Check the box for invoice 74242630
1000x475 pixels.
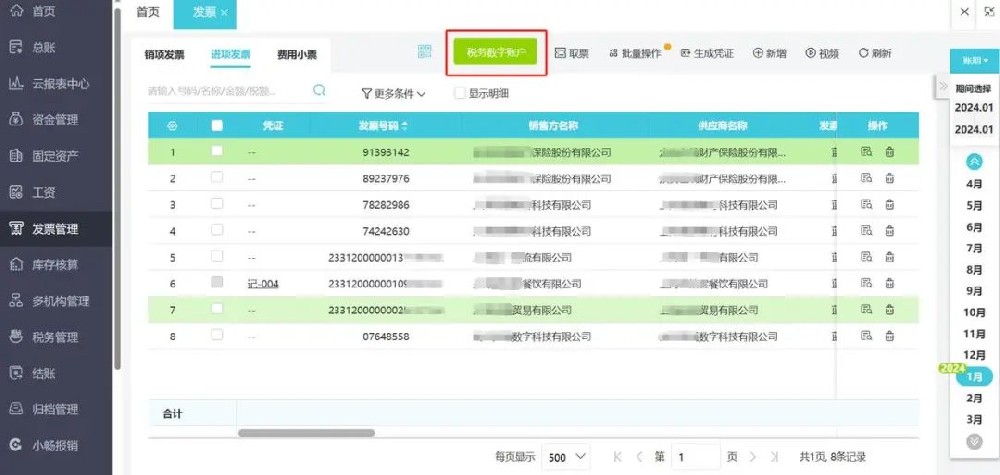pyautogui.click(x=217, y=230)
